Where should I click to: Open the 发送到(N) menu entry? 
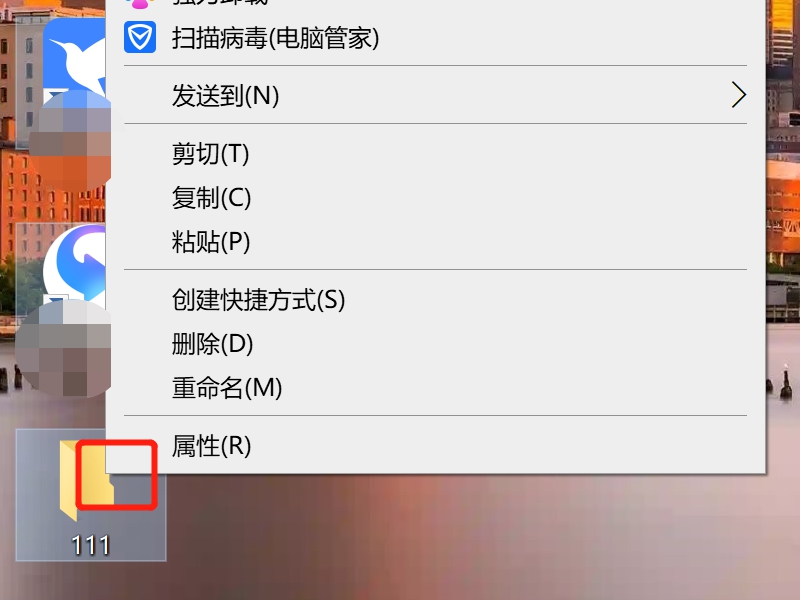point(435,95)
